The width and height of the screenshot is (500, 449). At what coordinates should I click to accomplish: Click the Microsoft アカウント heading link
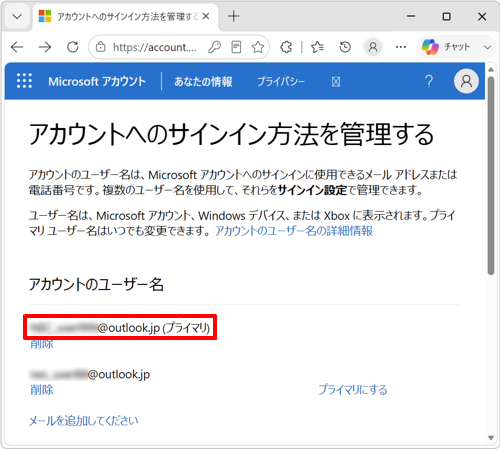pyautogui.click(x=97, y=81)
